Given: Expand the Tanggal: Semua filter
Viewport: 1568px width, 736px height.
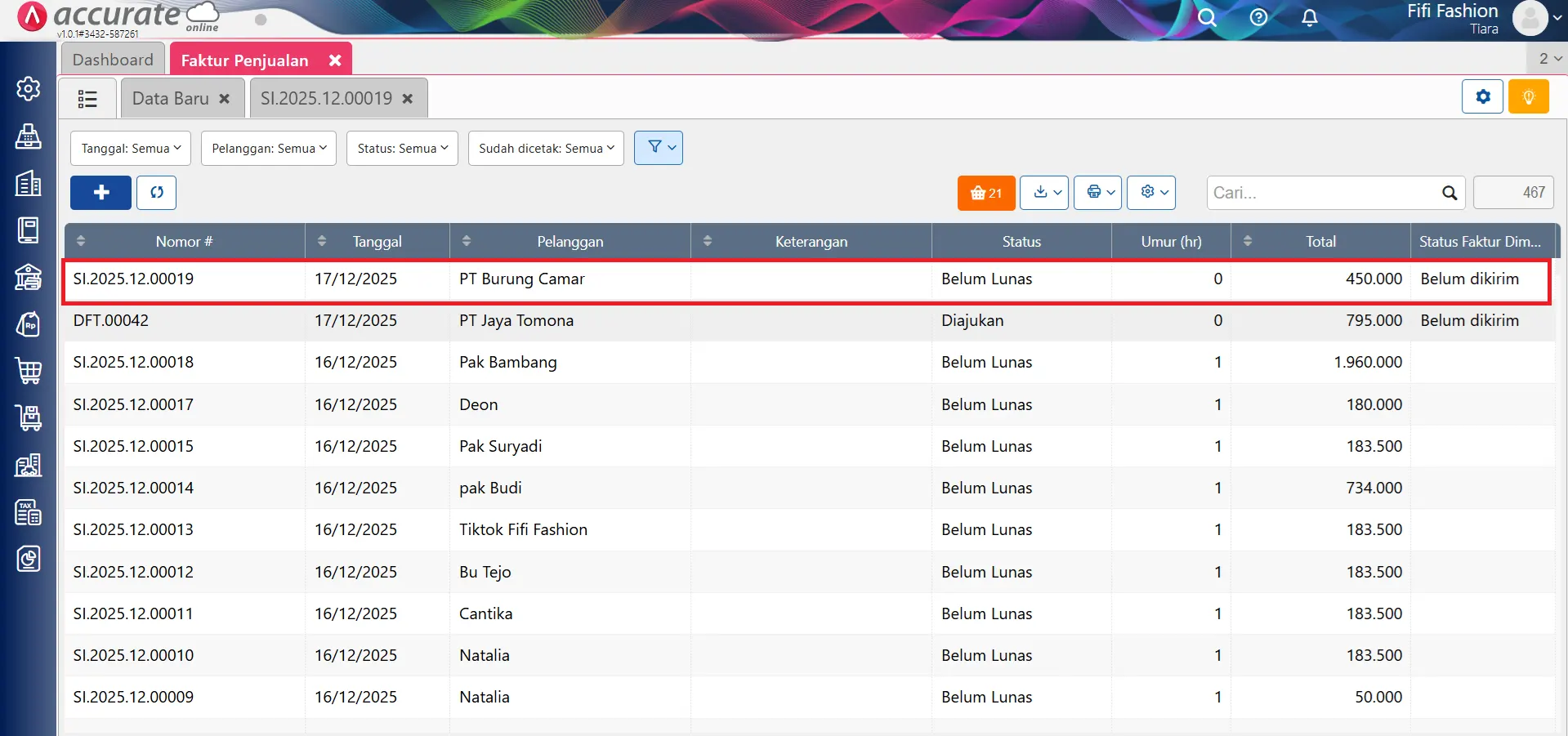Looking at the screenshot, I should (x=131, y=149).
